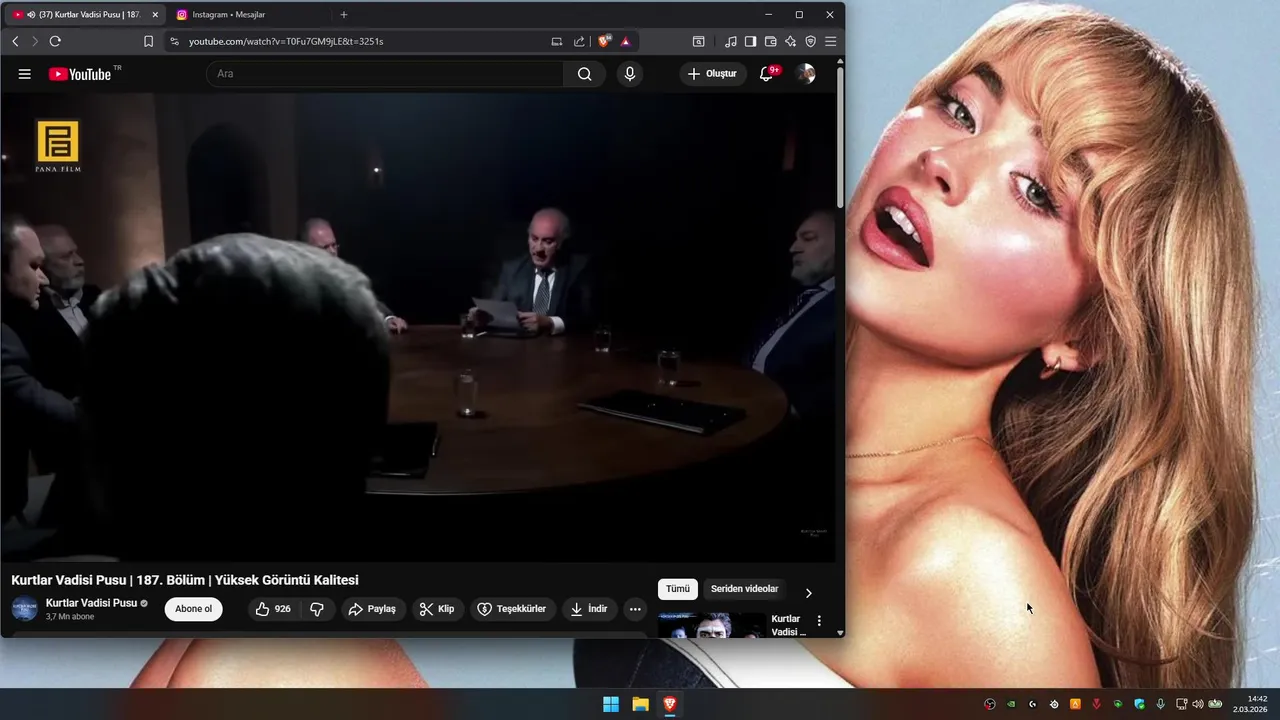Start voice search with microphone icon
This screenshot has width=1280, height=720.
click(630, 74)
